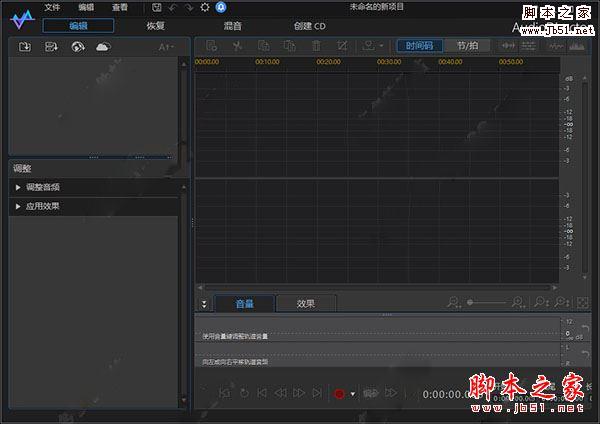The image size is (600, 424).
Task: Open the record options dropdown arrow
Action: point(353,394)
